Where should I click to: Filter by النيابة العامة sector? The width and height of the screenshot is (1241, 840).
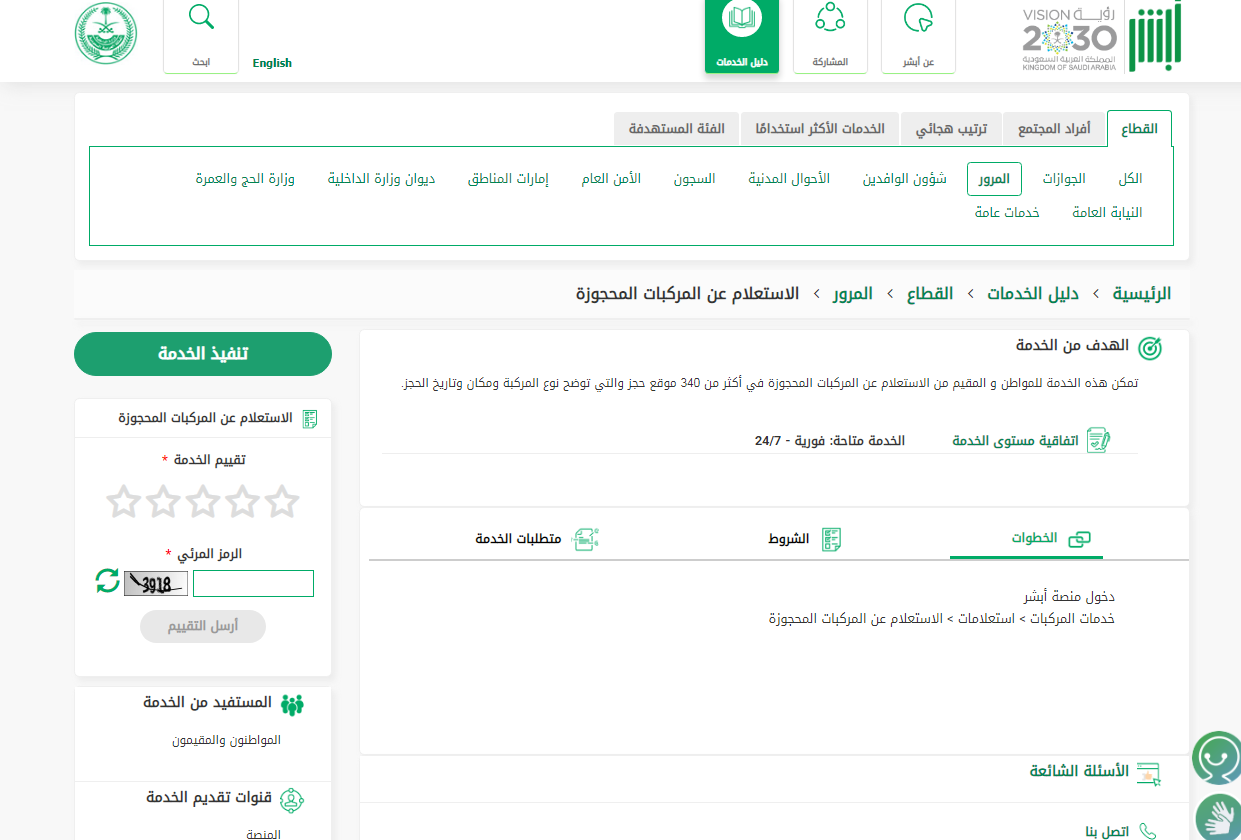(1107, 212)
